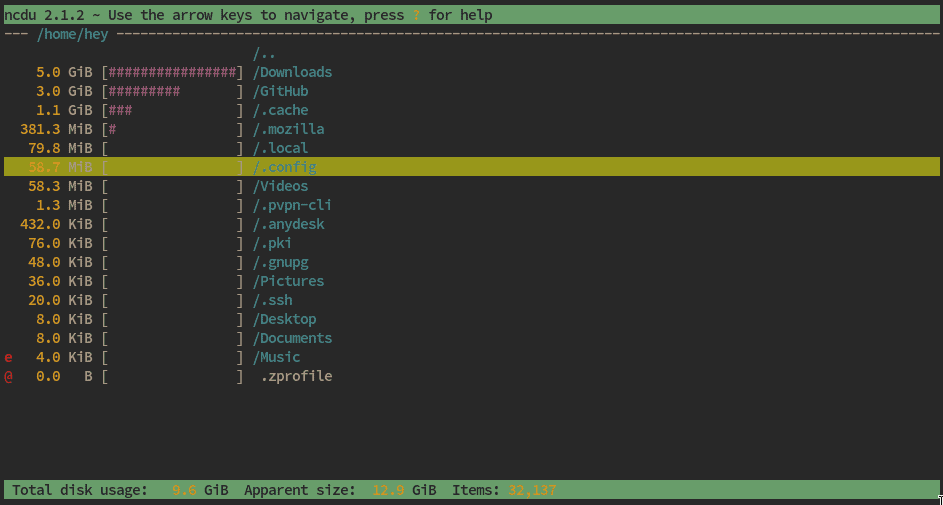Screen dimensions: 943x505
Task: Click the /home/hey path header
Action: pyautogui.click(x=72, y=34)
